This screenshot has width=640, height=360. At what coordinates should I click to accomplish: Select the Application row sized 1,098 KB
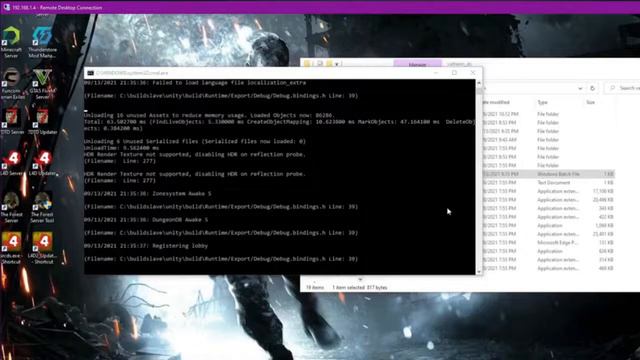tap(549, 225)
